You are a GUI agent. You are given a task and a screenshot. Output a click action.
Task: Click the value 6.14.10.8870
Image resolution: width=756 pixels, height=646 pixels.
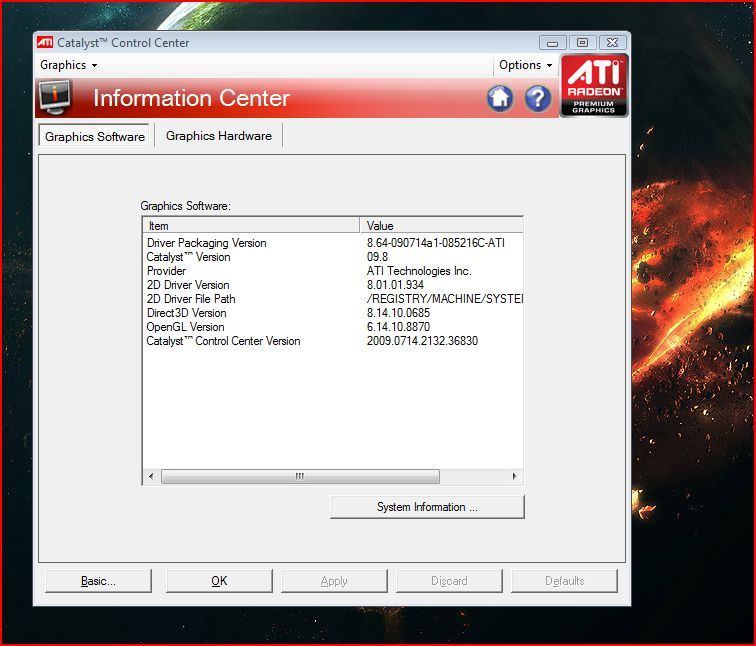(398, 327)
